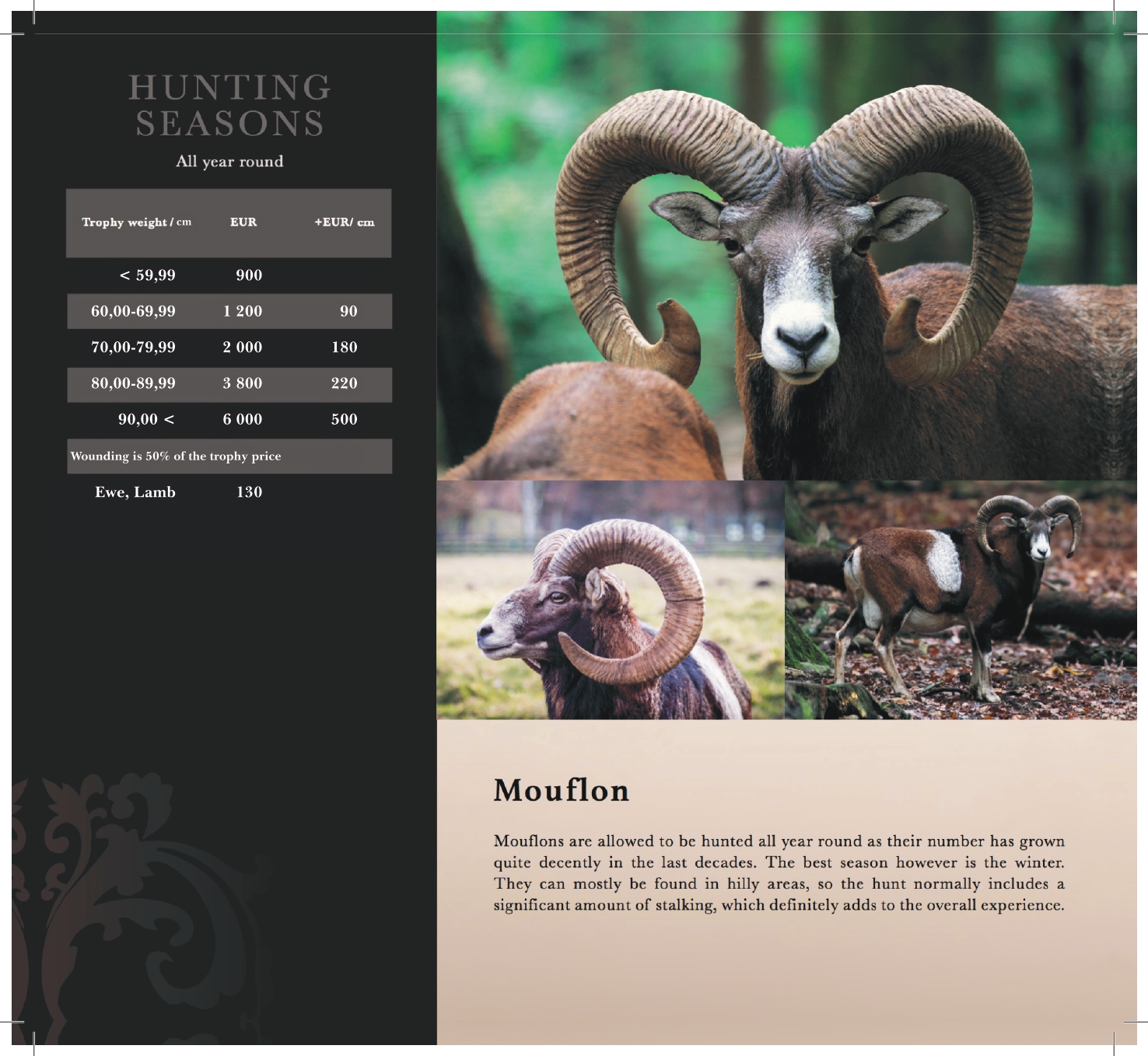Select the 'EUR' column header

click(243, 222)
